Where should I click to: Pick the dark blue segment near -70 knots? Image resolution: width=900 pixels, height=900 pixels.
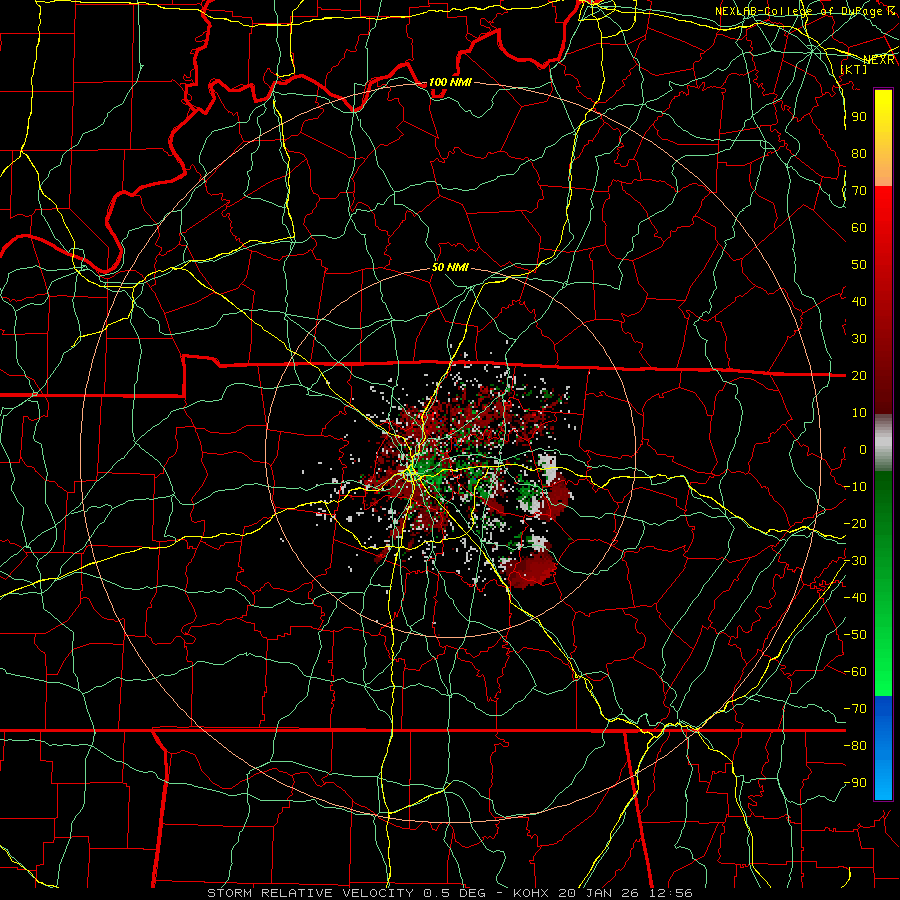pyautogui.click(x=883, y=712)
